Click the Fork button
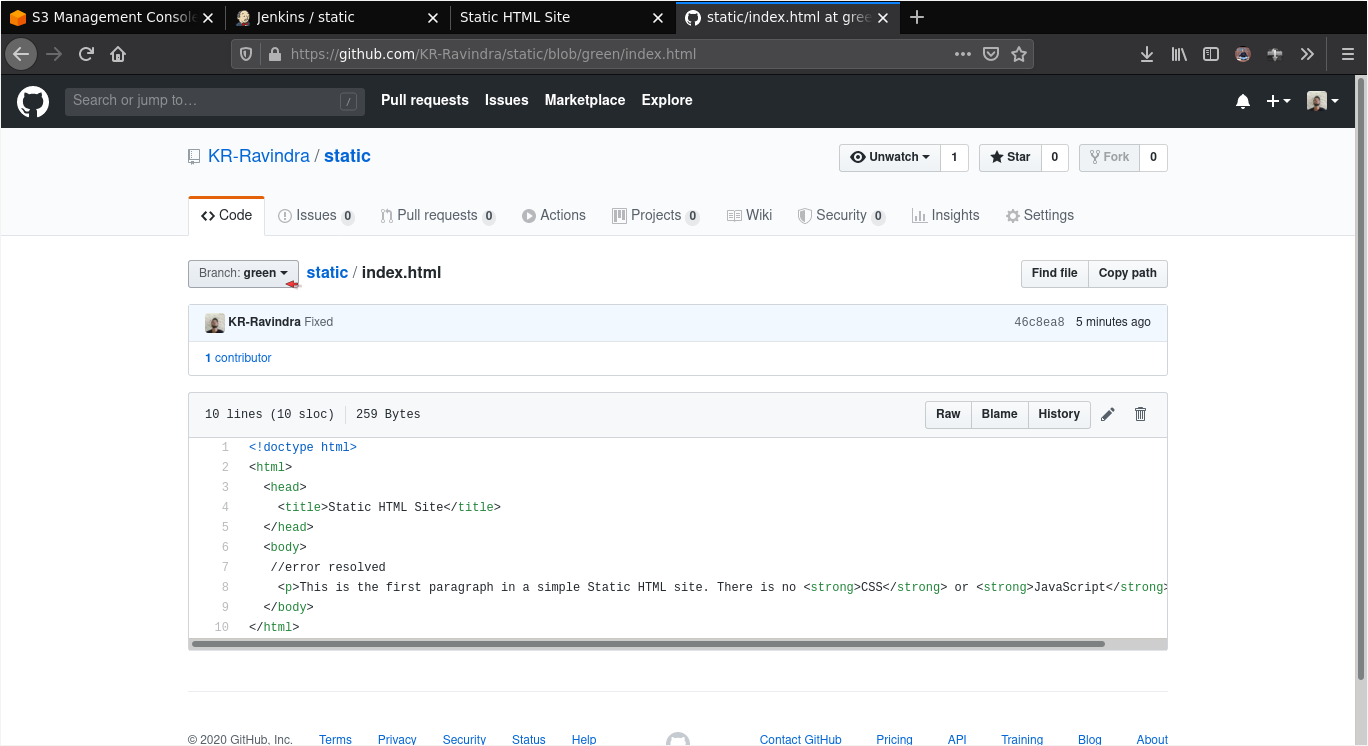 (x=1109, y=157)
